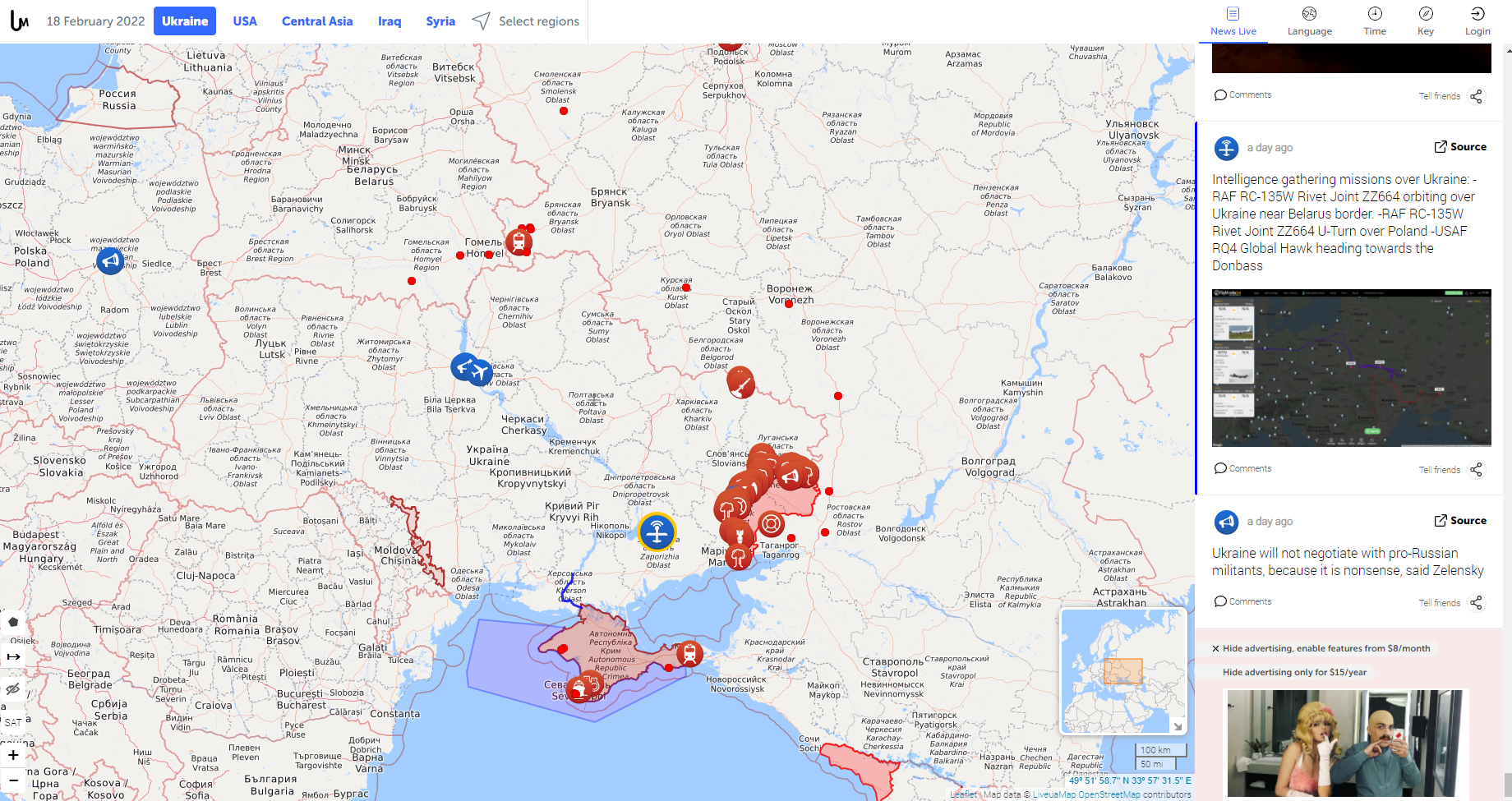Switch to the Iraq region
1512x801 pixels.
[390, 21]
